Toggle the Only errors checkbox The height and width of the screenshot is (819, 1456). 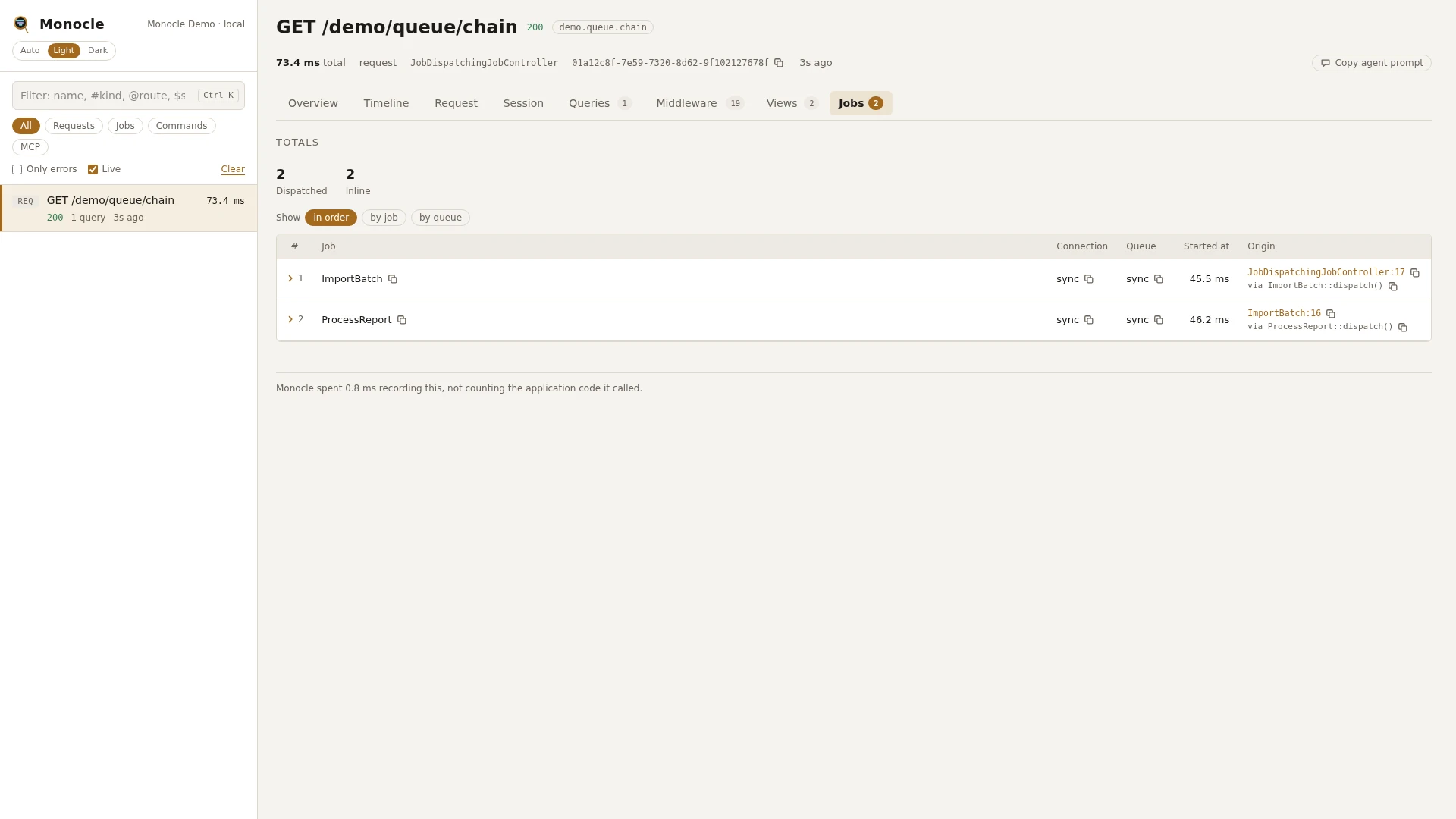click(17, 170)
